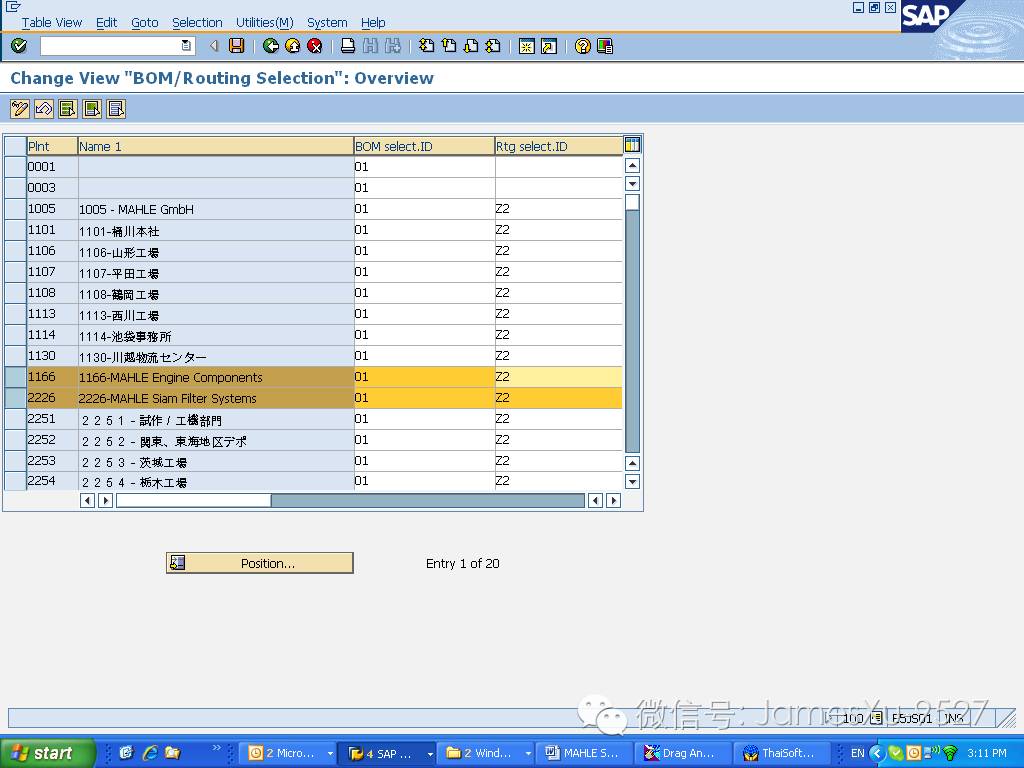Image resolution: width=1024 pixels, height=768 pixels.
Task: Expand the grouped 4 SAP taskbar dropdown
Action: (430, 753)
